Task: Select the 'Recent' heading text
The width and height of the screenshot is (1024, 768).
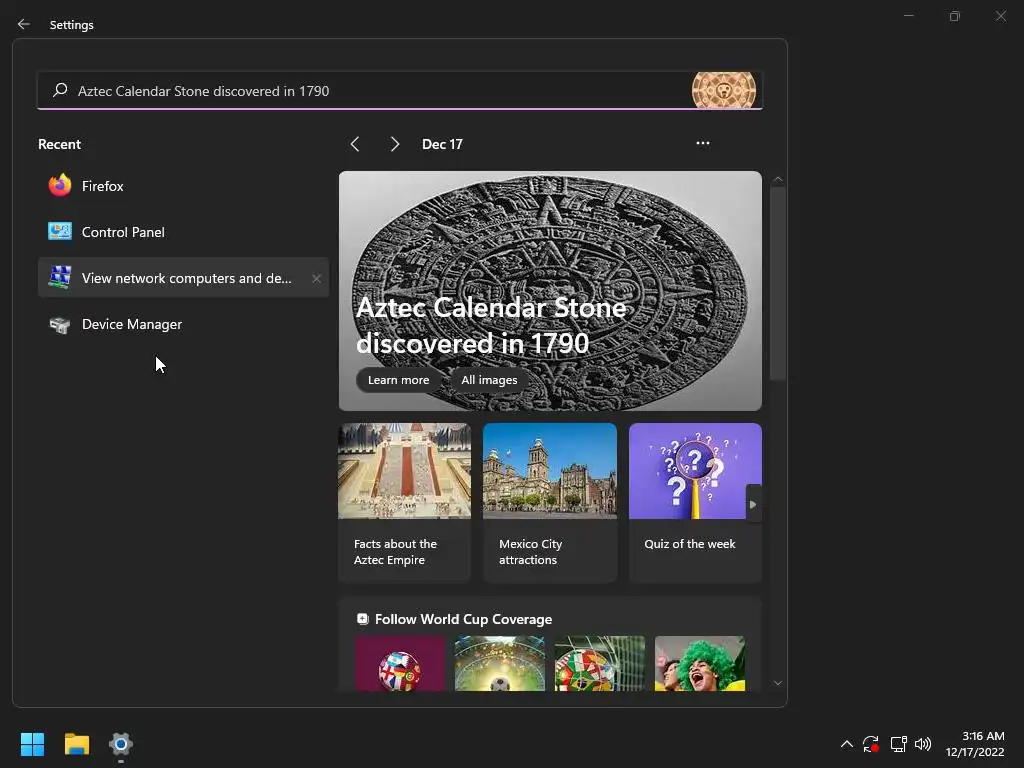Action: pos(59,144)
